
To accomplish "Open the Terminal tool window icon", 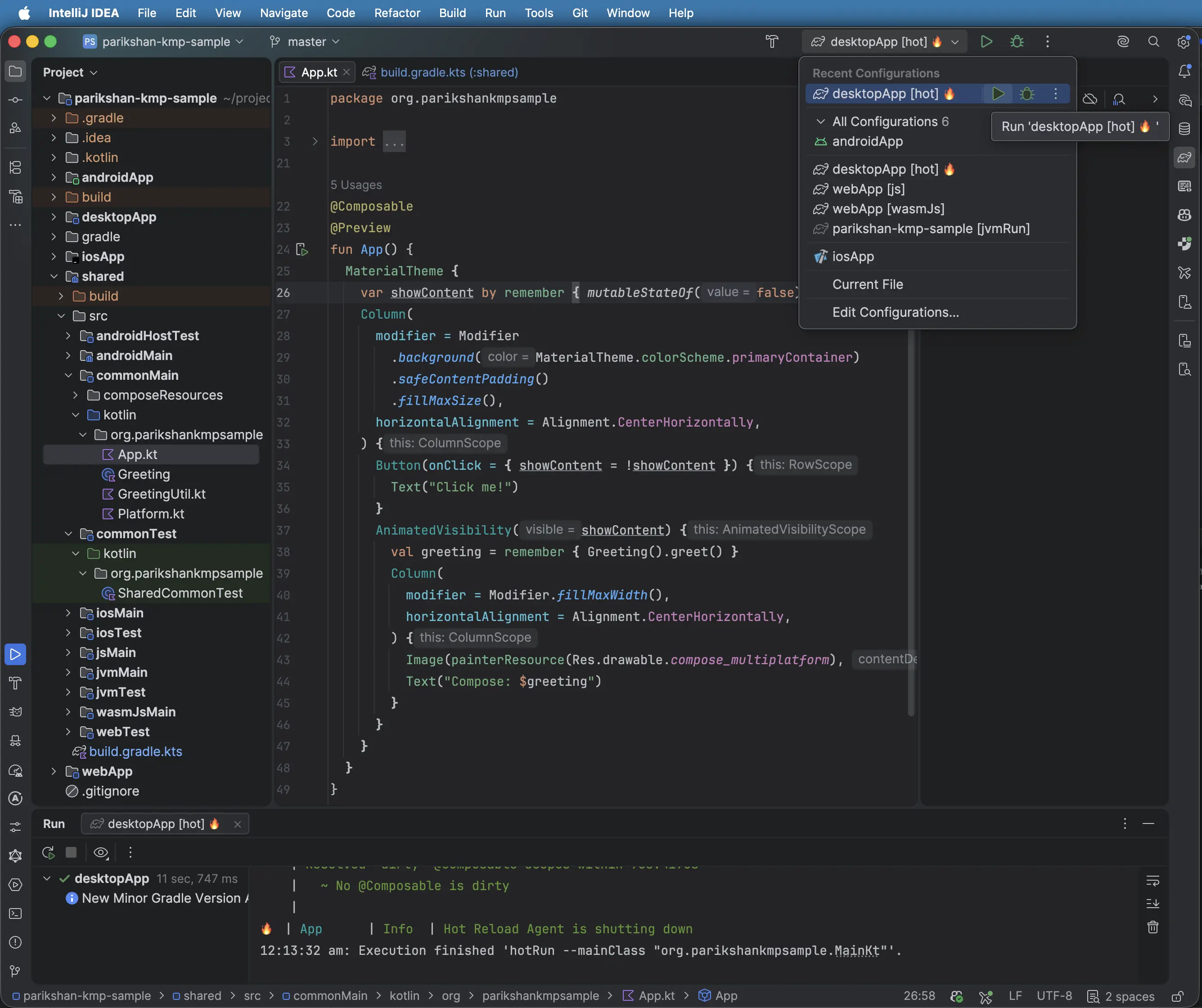I will [15, 913].
